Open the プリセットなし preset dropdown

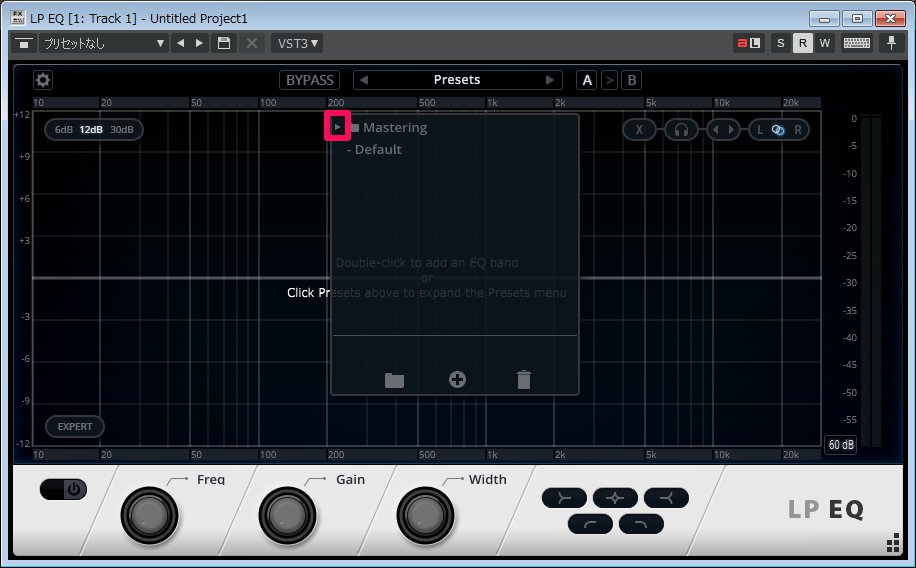(103, 43)
